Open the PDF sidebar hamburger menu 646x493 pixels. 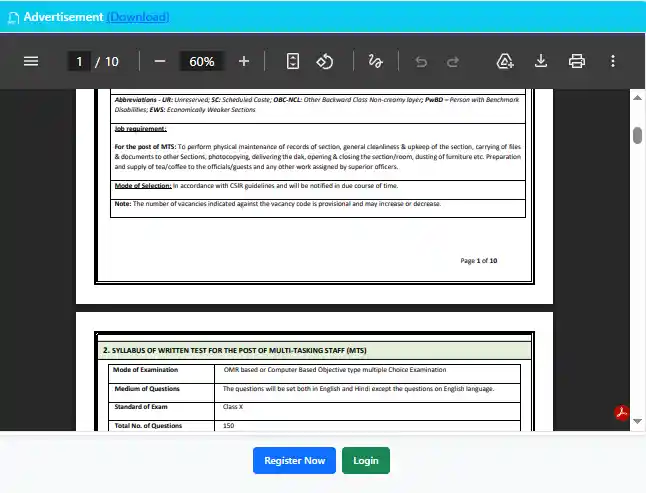click(x=31, y=61)
